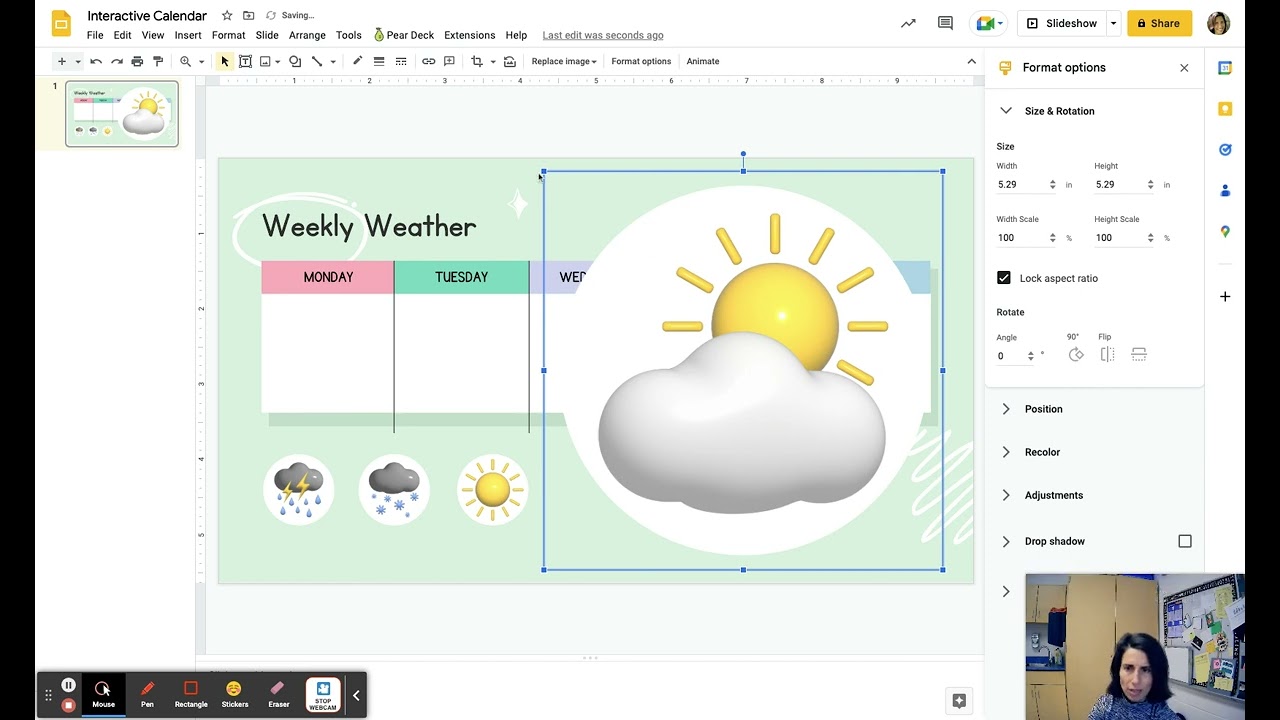Click the redo arrow icon

(x=117, y=61)
